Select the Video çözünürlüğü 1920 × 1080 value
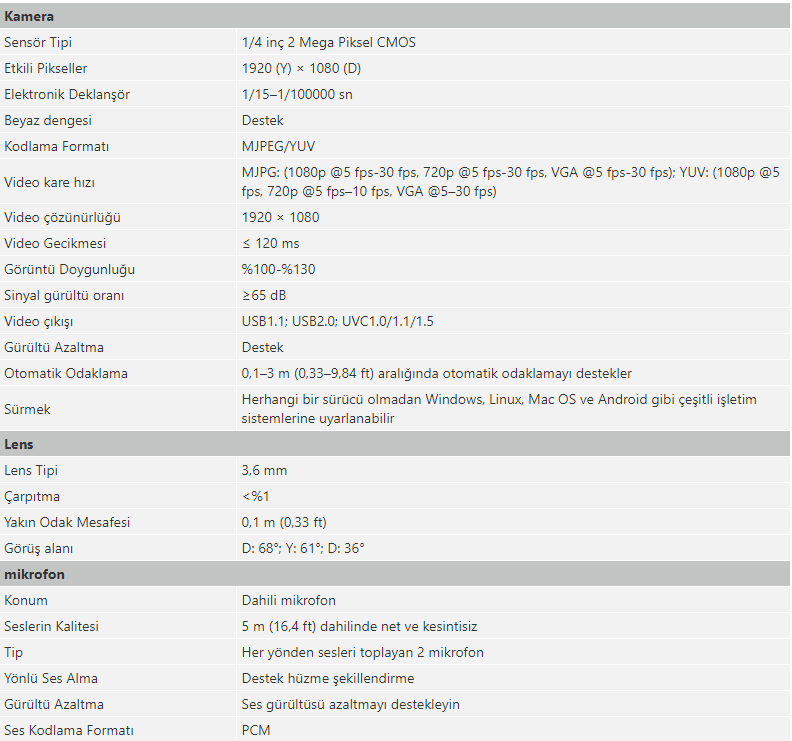 [280, 217]
